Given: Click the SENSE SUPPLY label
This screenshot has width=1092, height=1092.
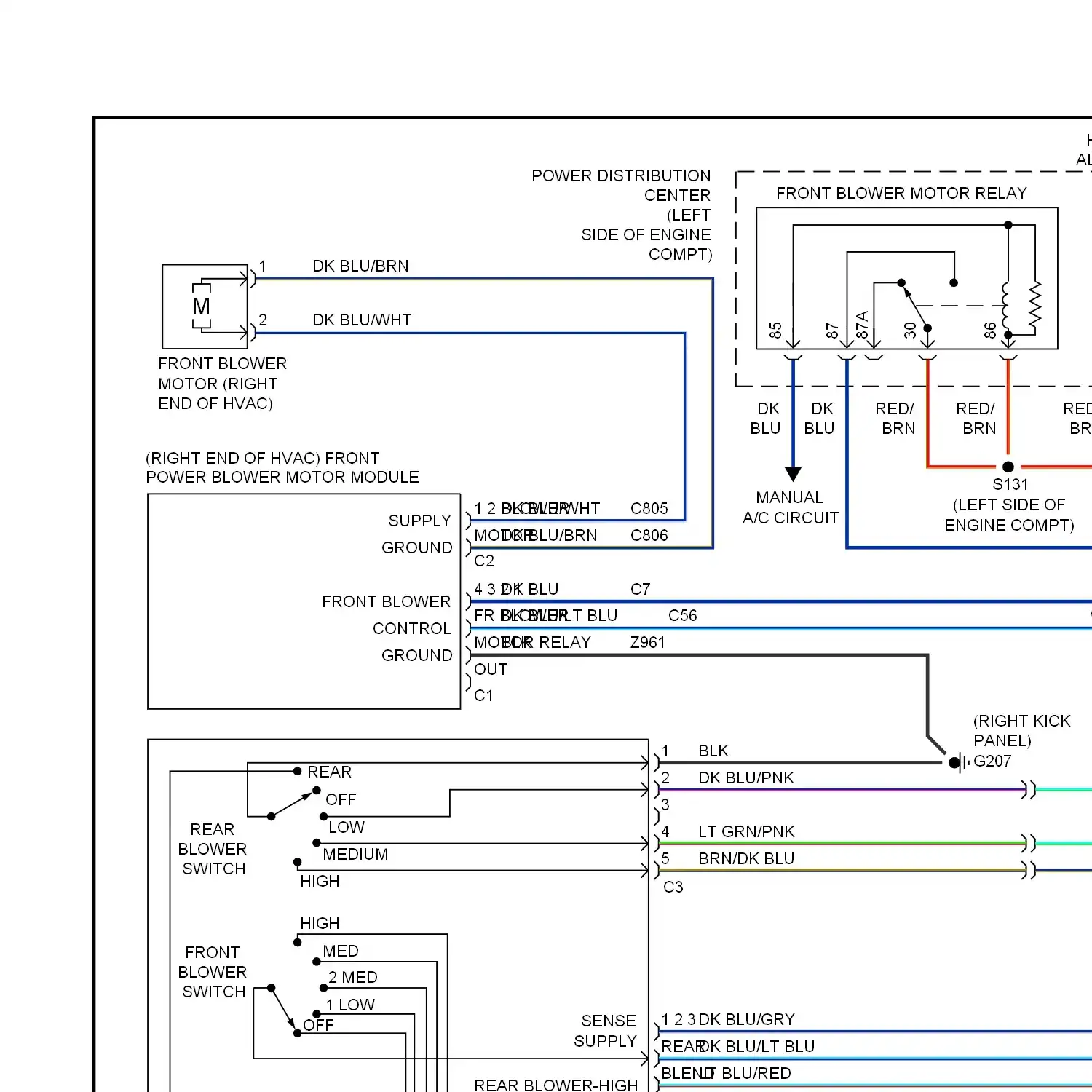Looking at the screenshot, I should 605,1032.
